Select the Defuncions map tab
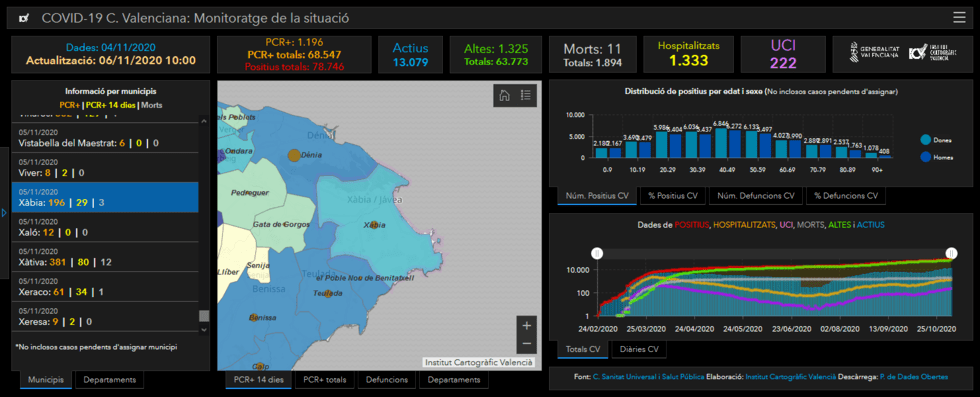980x397 pixels. [x=387, y=379]
